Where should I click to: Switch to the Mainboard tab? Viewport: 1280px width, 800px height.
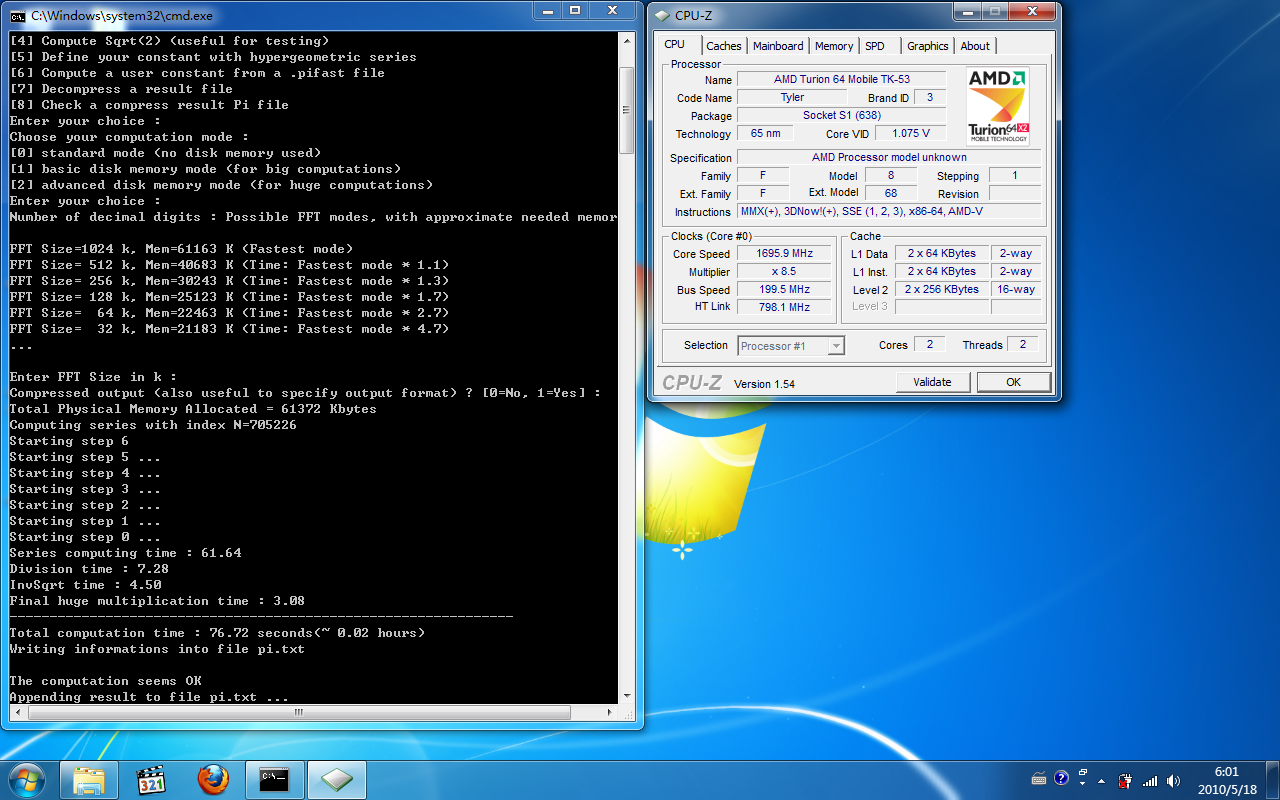[x=778, y=46]
